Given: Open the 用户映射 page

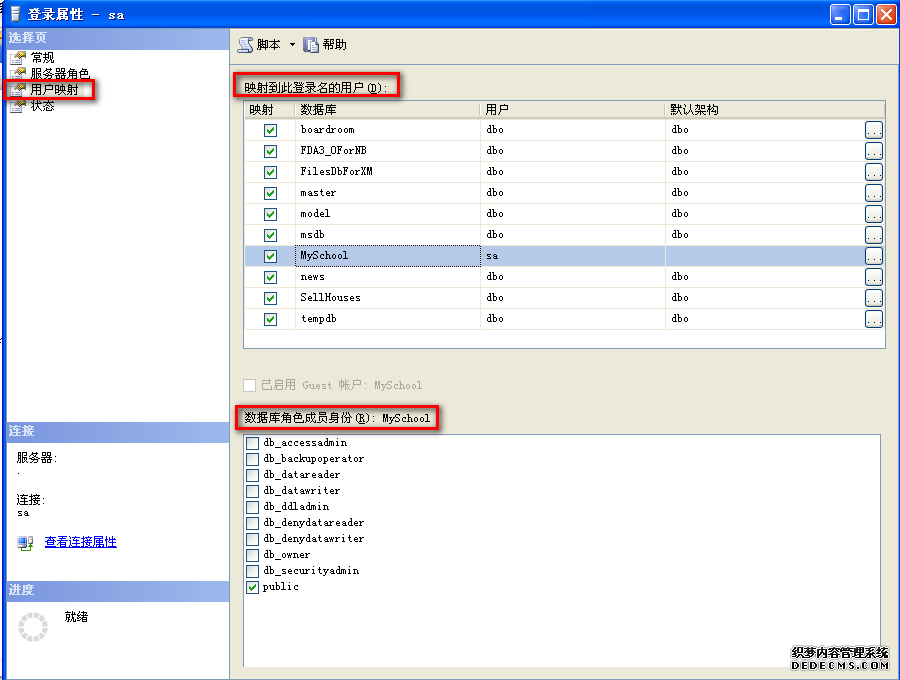Looking at the screenshot, I should tap(54, 90).
